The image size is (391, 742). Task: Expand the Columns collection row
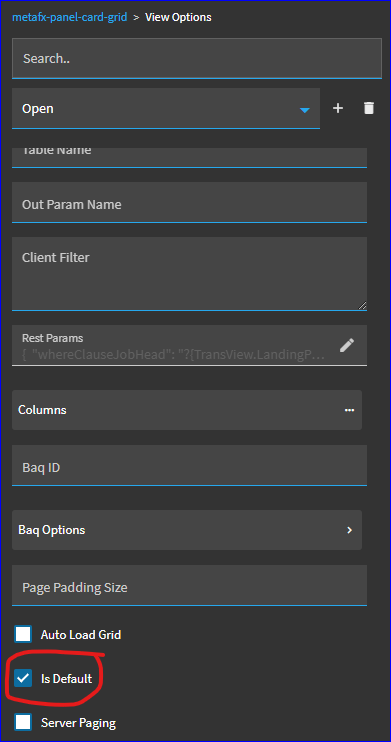click(187, 410)
